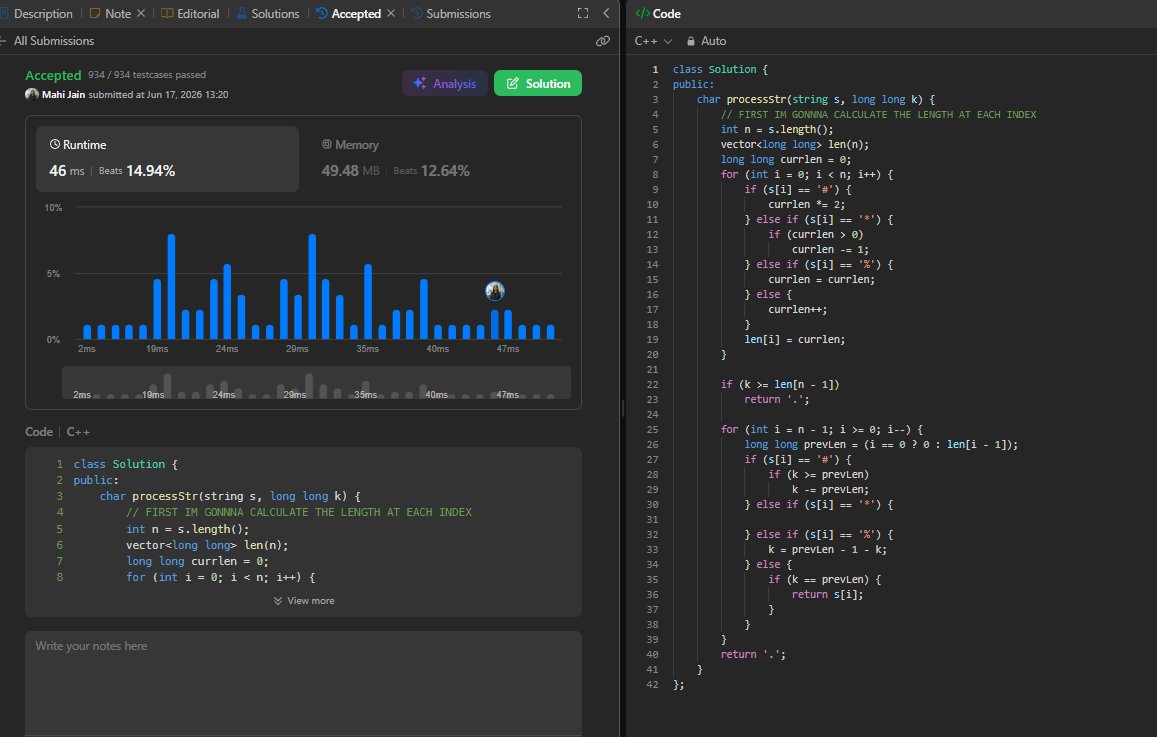Click the tallest bar near 19ms
1157x737 pixels.
(171, 287)
